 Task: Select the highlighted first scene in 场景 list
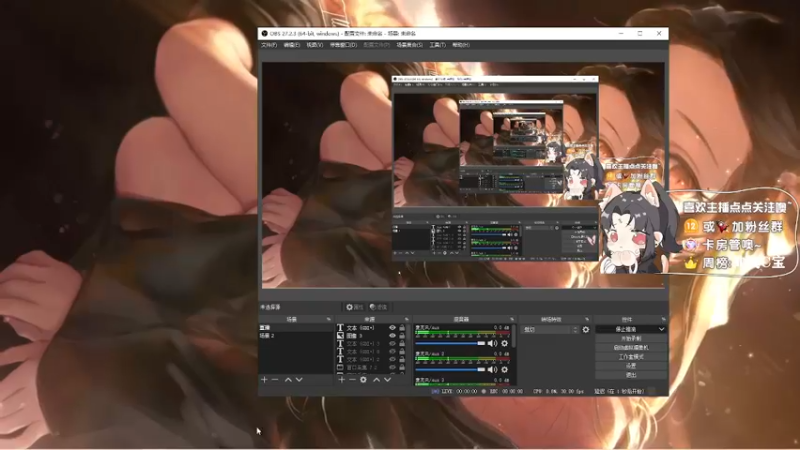click(x=295, y=328)
